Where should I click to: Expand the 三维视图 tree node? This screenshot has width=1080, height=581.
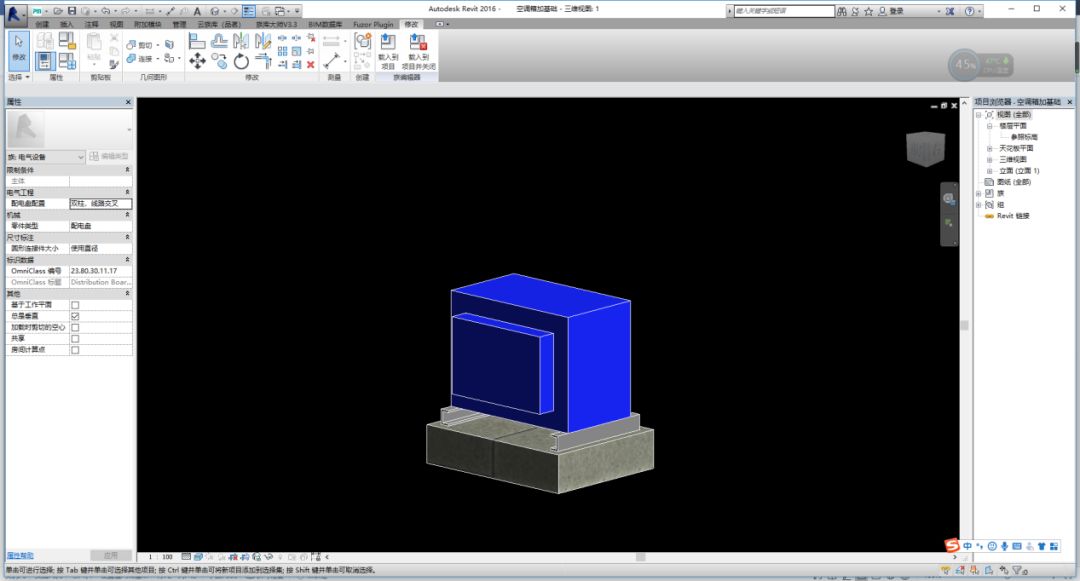[x=990, y=160]
